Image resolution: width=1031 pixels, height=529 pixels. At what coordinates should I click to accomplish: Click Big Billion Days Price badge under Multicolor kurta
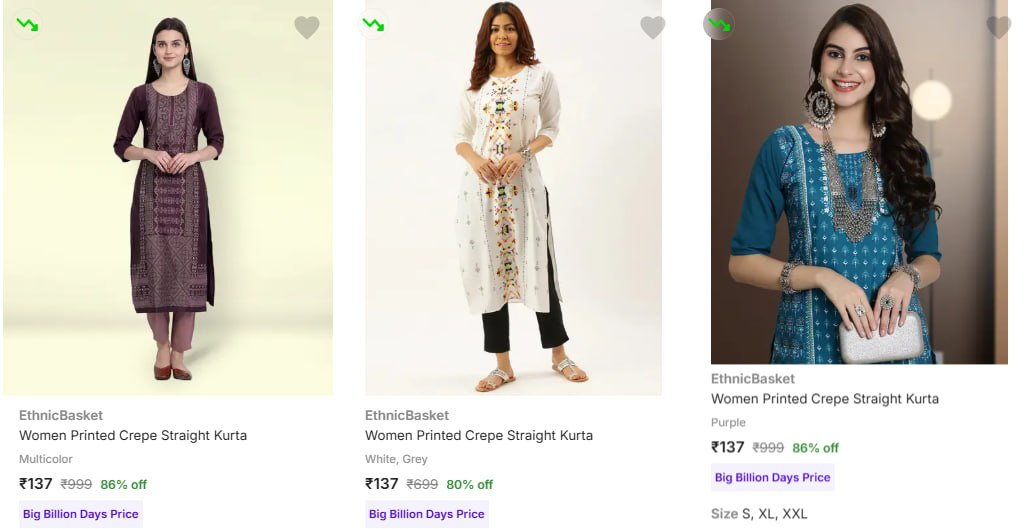coord(81,514)
